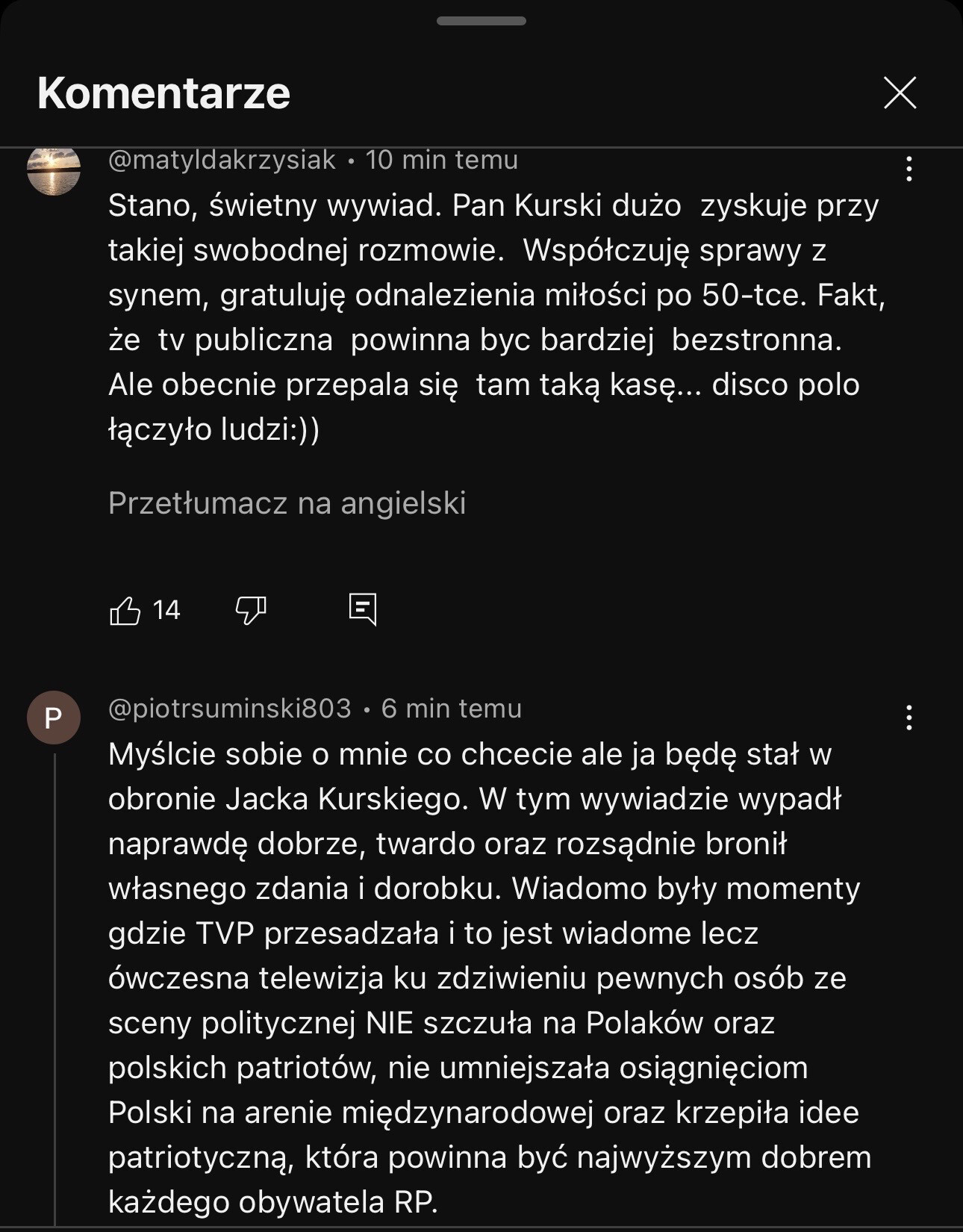Open the round P avatar icon
Viewport: 963px width, 1232px height.
pos(54,718)
